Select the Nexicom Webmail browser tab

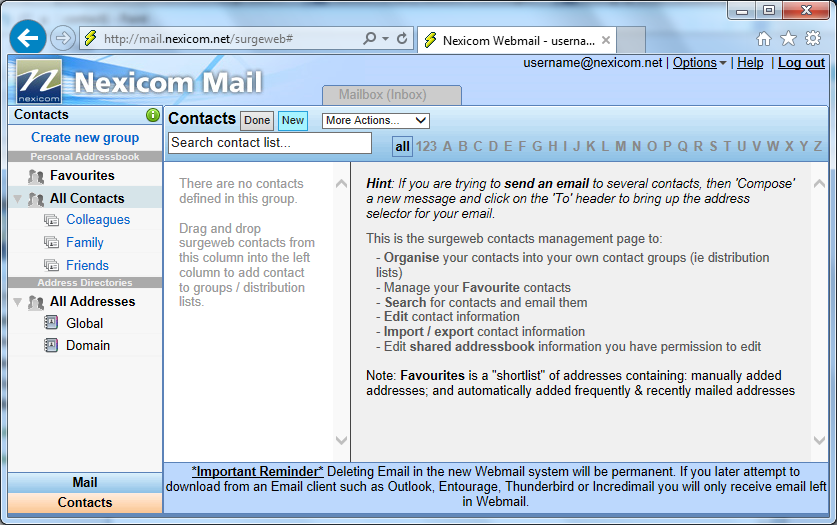pos(517,40)
